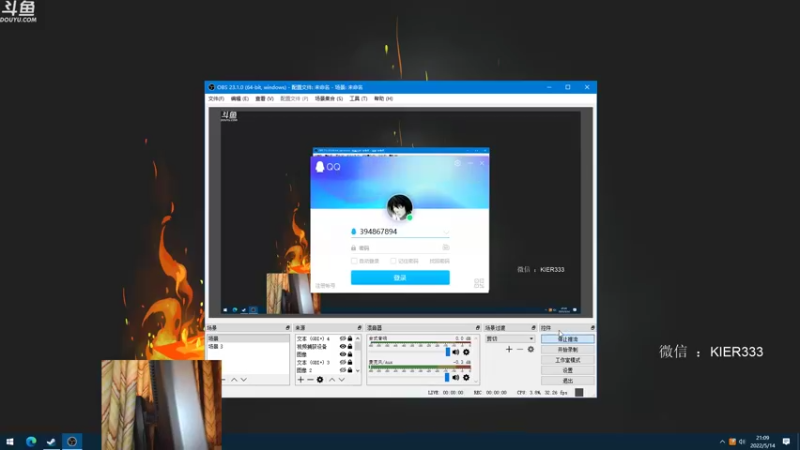Mute the 麦克风/Aux microphone channel

(x=456, y=378)
